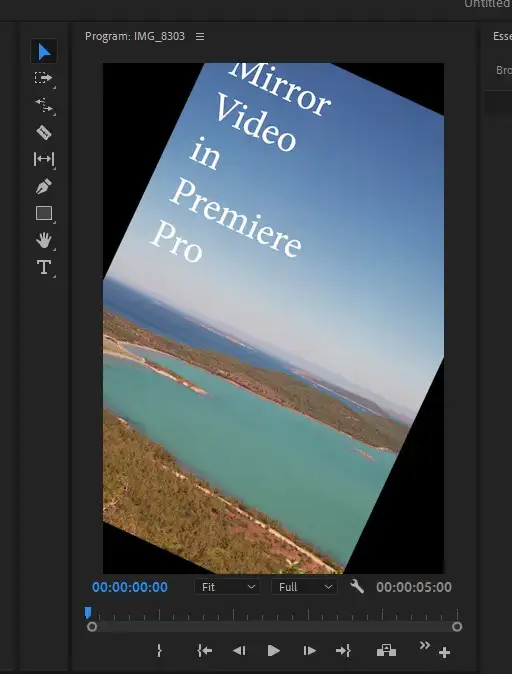Click the video preview image
This screenshot has width=512, height=674.
coord(273,319)
